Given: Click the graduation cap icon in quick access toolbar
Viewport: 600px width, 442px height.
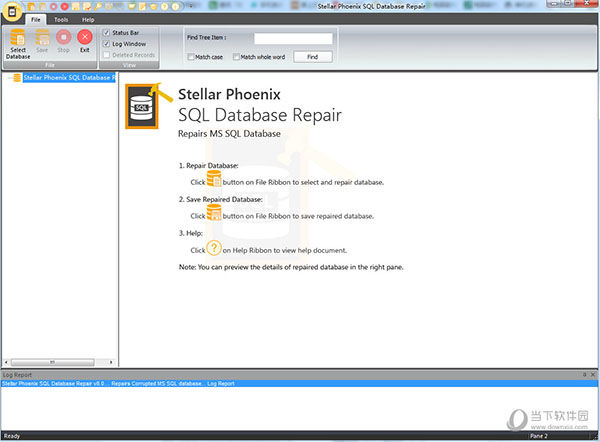Looking at the screenshot, I should coord(153,7).
